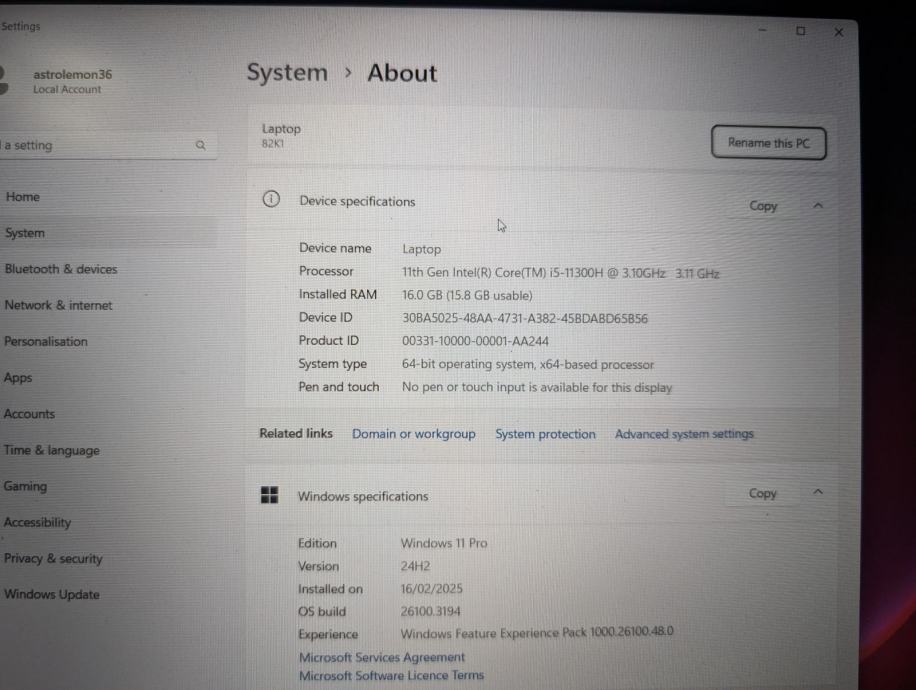Screen dimensions: 916x690
Task: Click the Device specifications info icon
Action: point(271,199)
